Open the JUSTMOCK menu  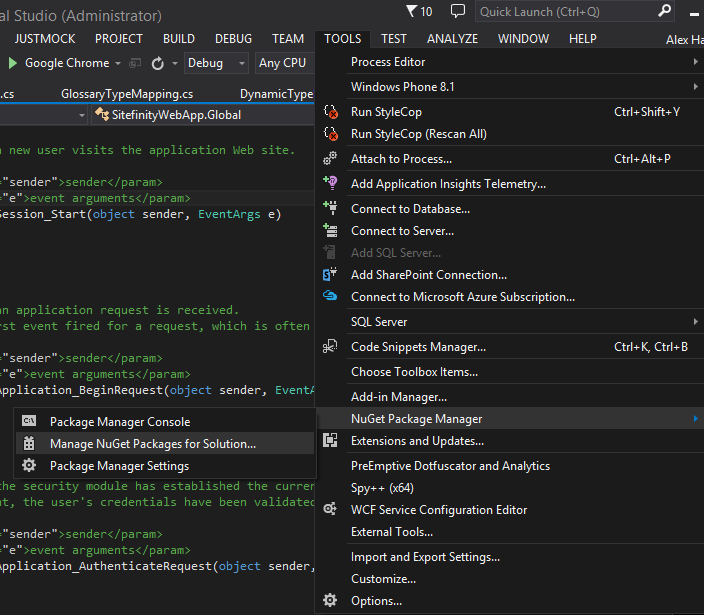pyautogui.click(x=45, y=39)
